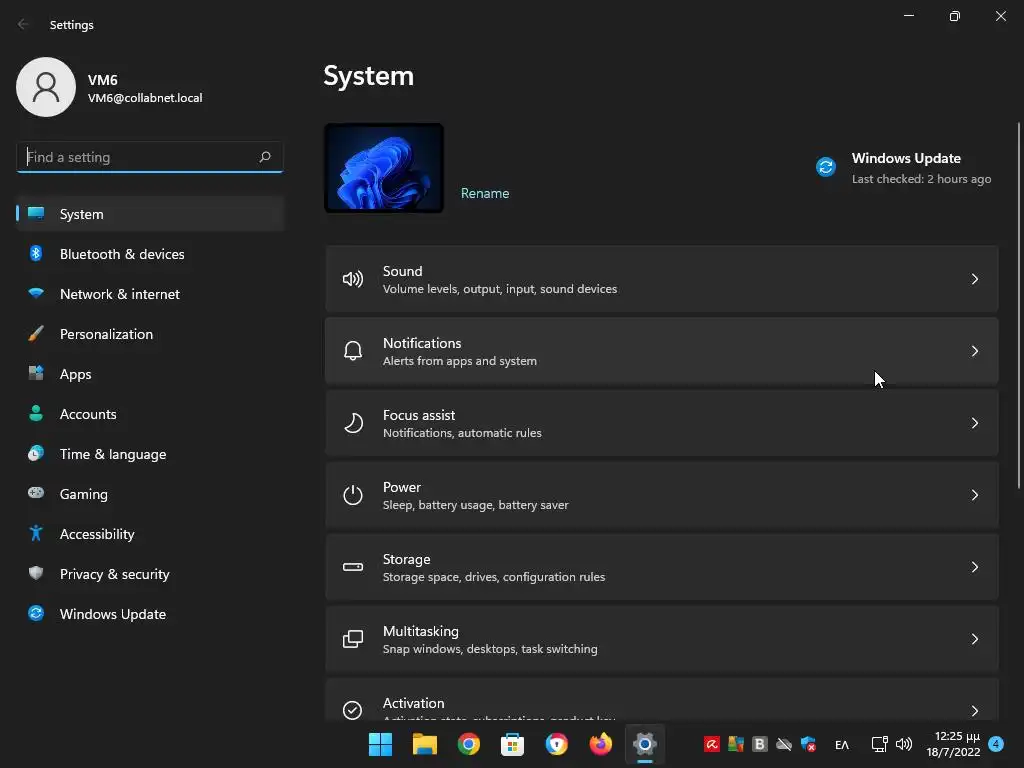1024x768 pixels.
Task: Open Time & language settings
Action: 150,454
